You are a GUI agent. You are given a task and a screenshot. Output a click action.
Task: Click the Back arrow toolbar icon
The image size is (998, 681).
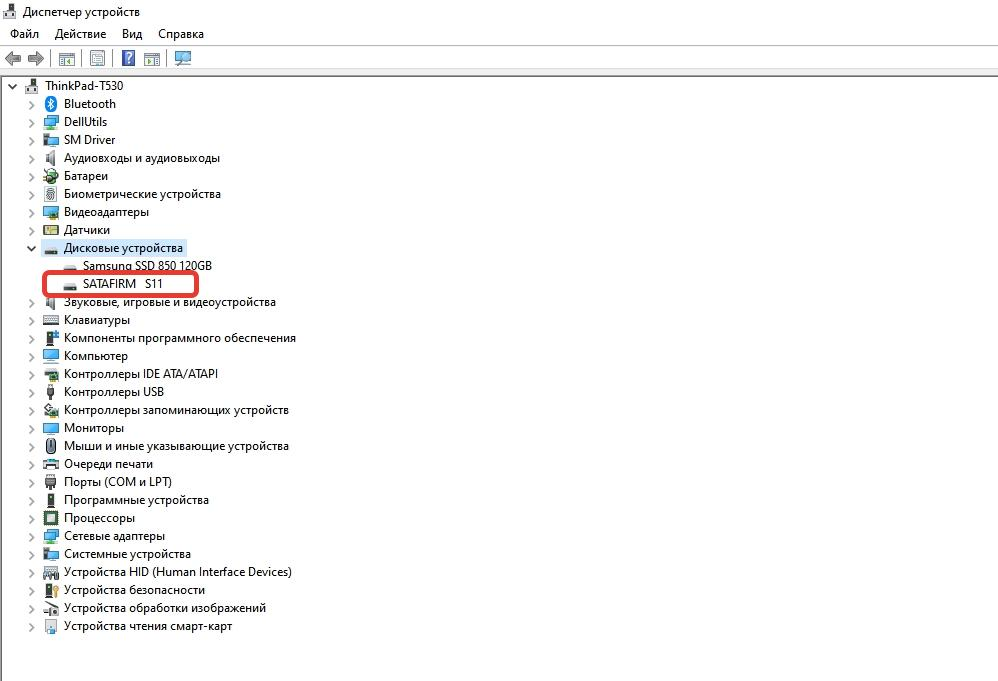pos(13,59)
